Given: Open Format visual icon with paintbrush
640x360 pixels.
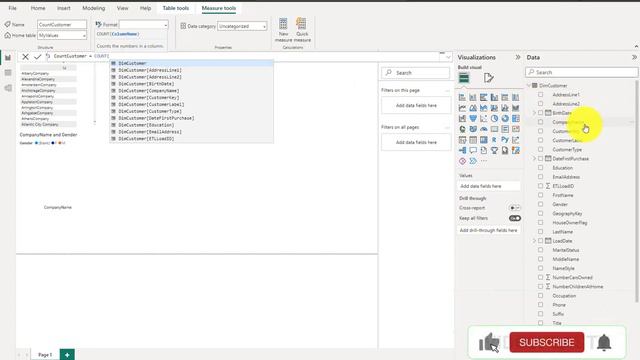Looking at the screenshot, I should (489, 78).
